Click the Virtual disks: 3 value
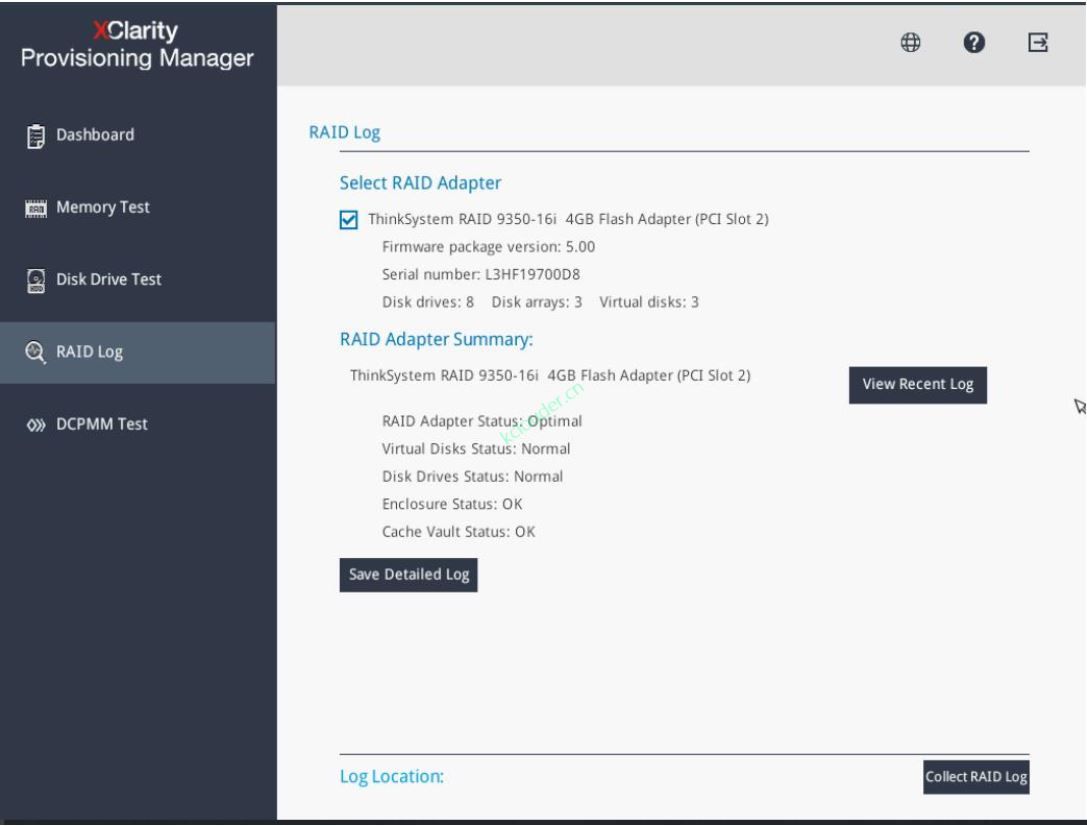This screenshot has height=826, width=1087. click(x=649, y=302)
